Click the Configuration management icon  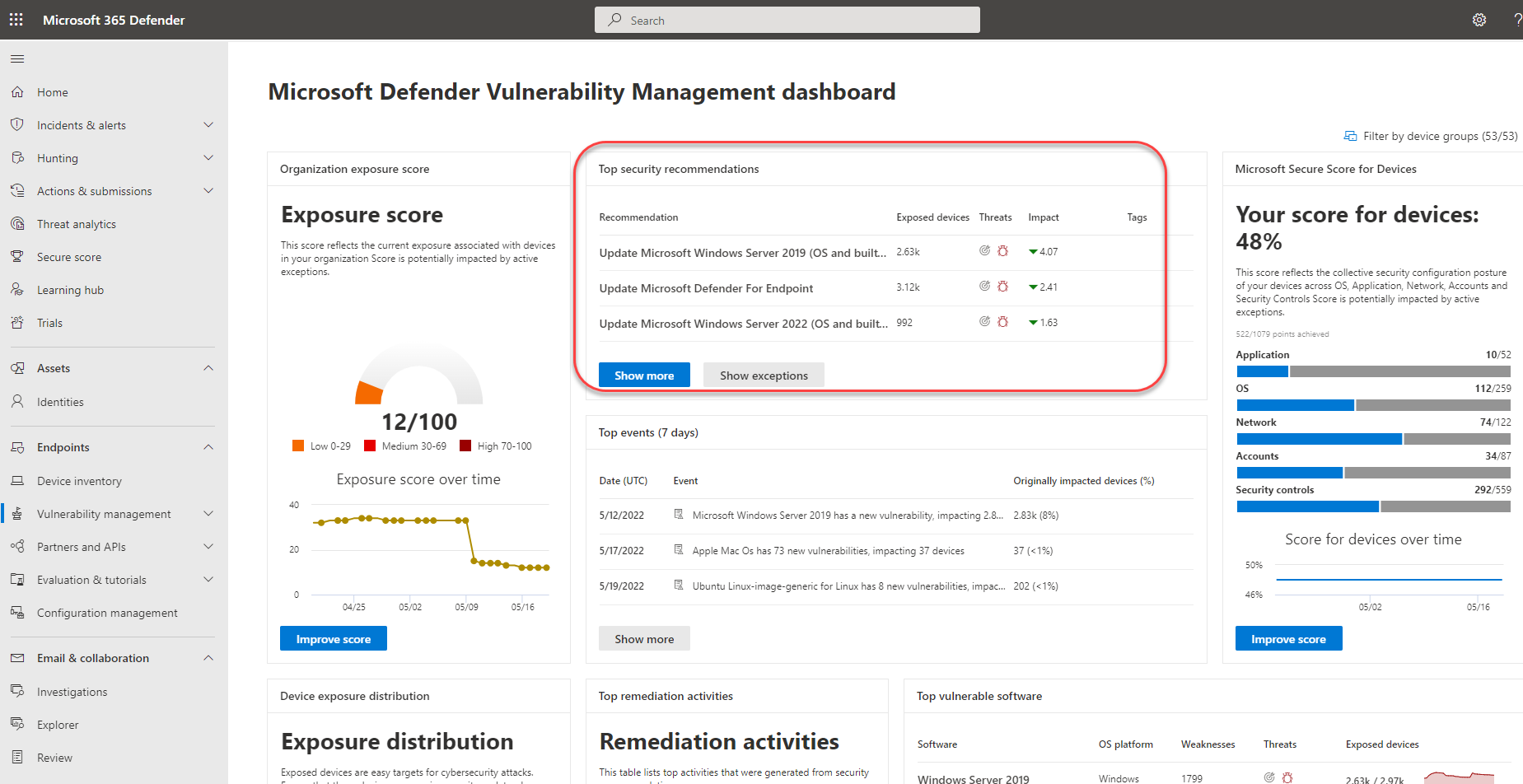point(17,612)
